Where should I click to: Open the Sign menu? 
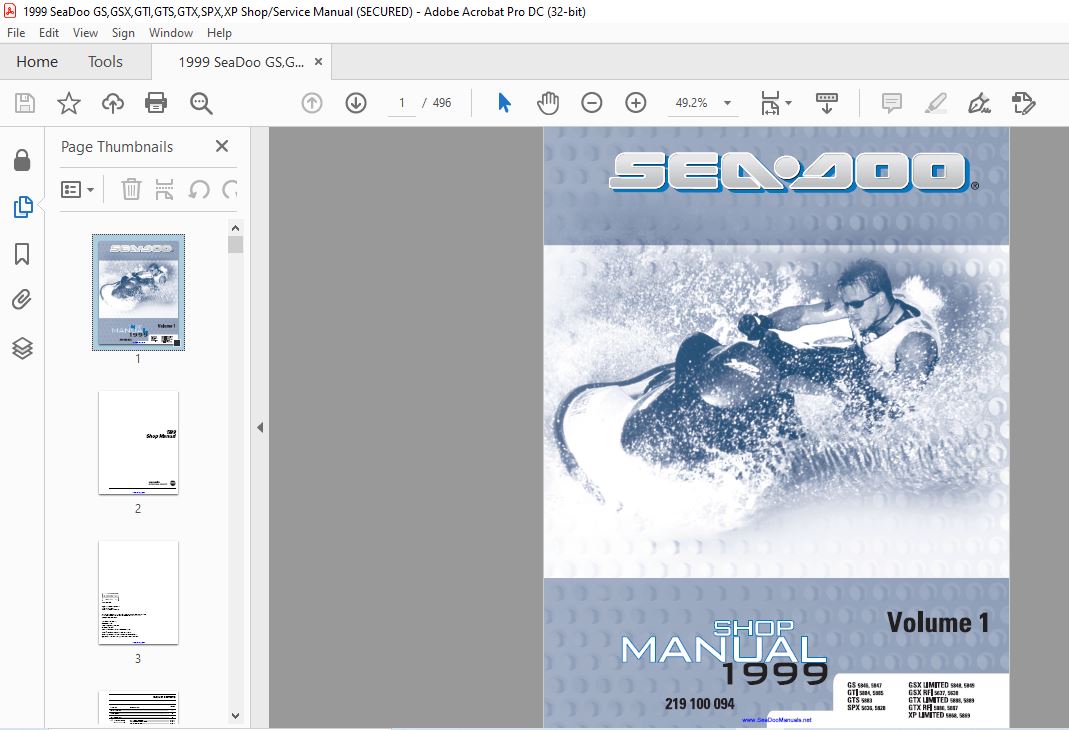123,33
